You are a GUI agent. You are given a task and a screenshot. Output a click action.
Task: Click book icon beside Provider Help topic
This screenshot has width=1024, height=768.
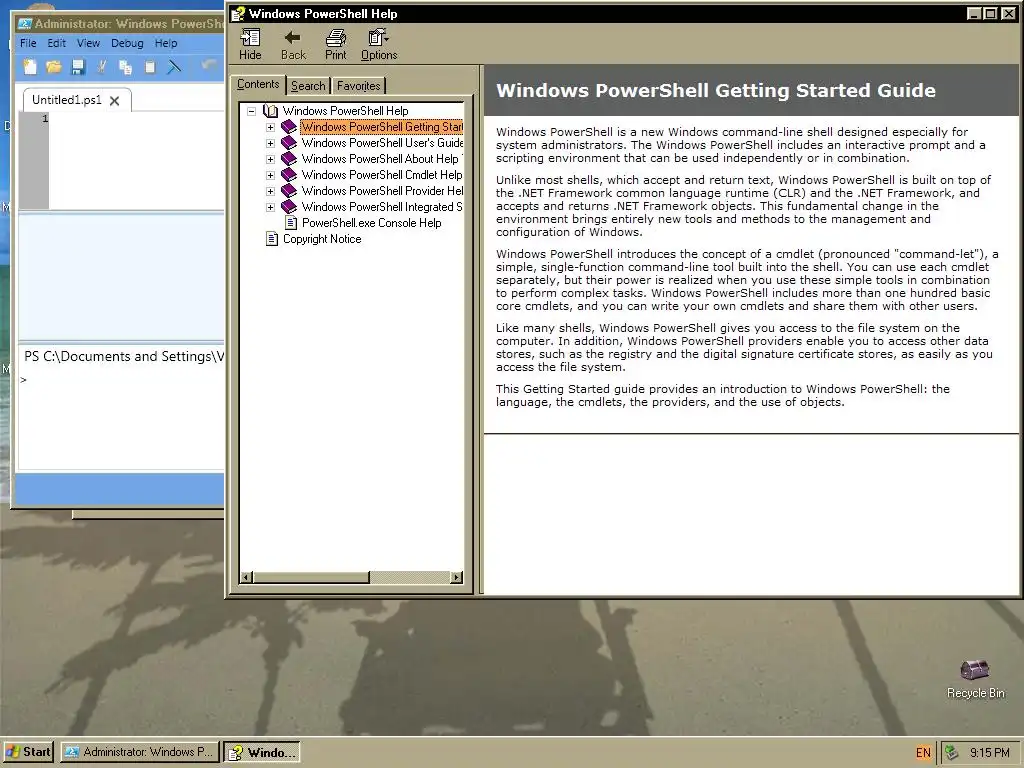[x=289, y=191]
